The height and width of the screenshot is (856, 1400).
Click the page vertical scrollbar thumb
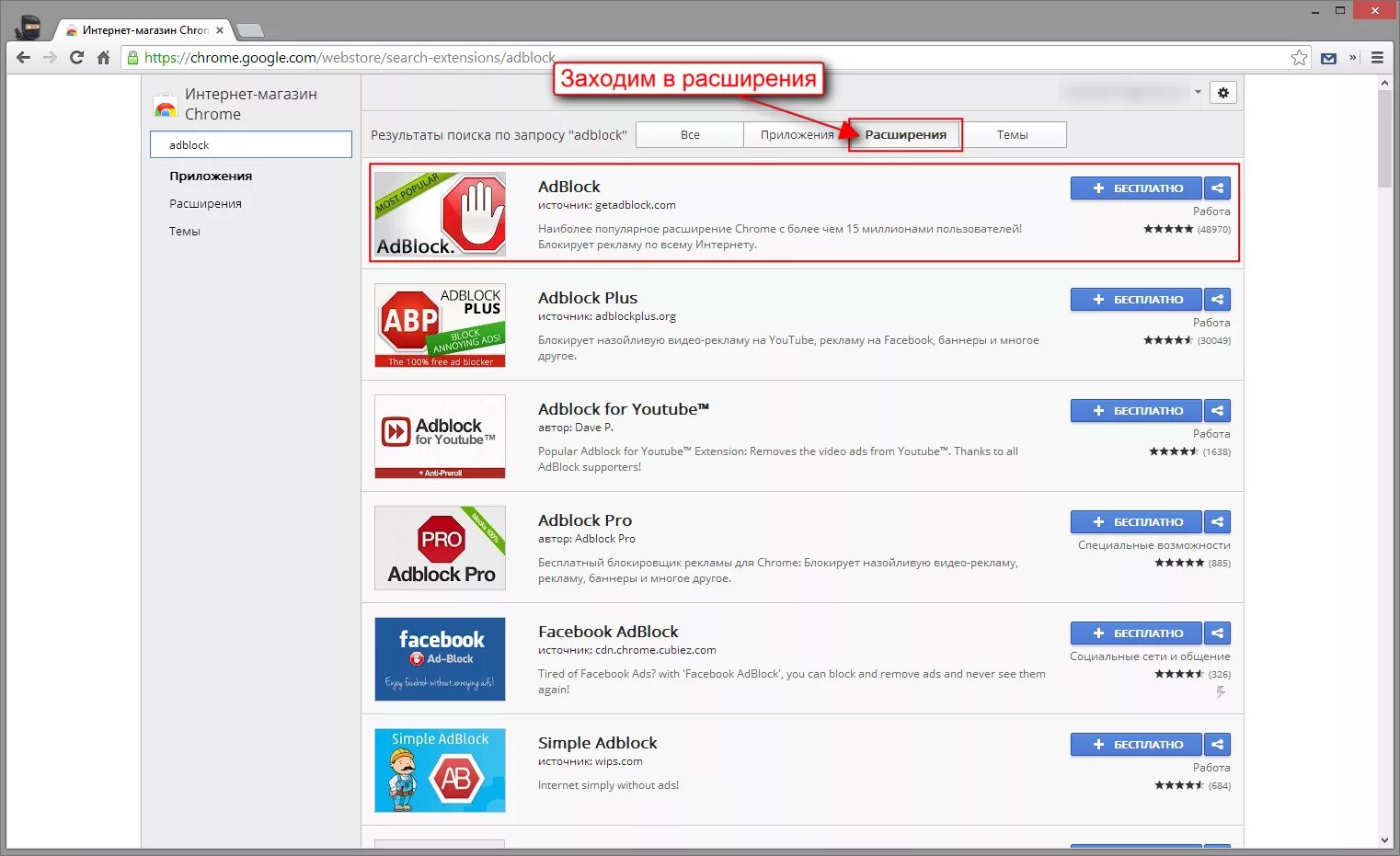click(x=1384, y=138)
